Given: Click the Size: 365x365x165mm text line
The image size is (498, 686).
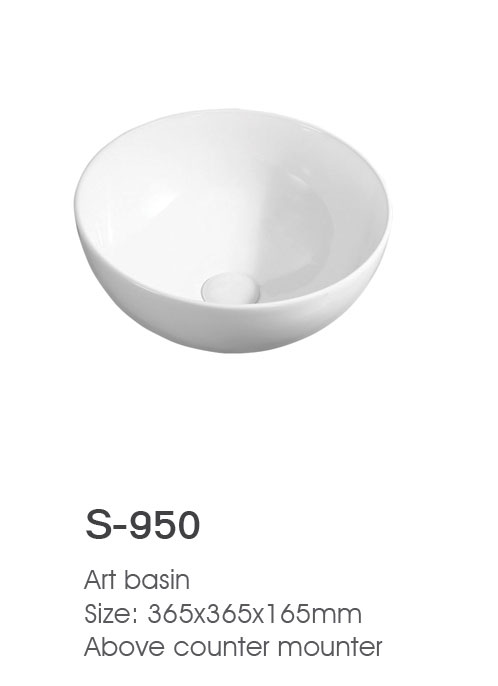Looking at the screenshot, I should (223, 613).
